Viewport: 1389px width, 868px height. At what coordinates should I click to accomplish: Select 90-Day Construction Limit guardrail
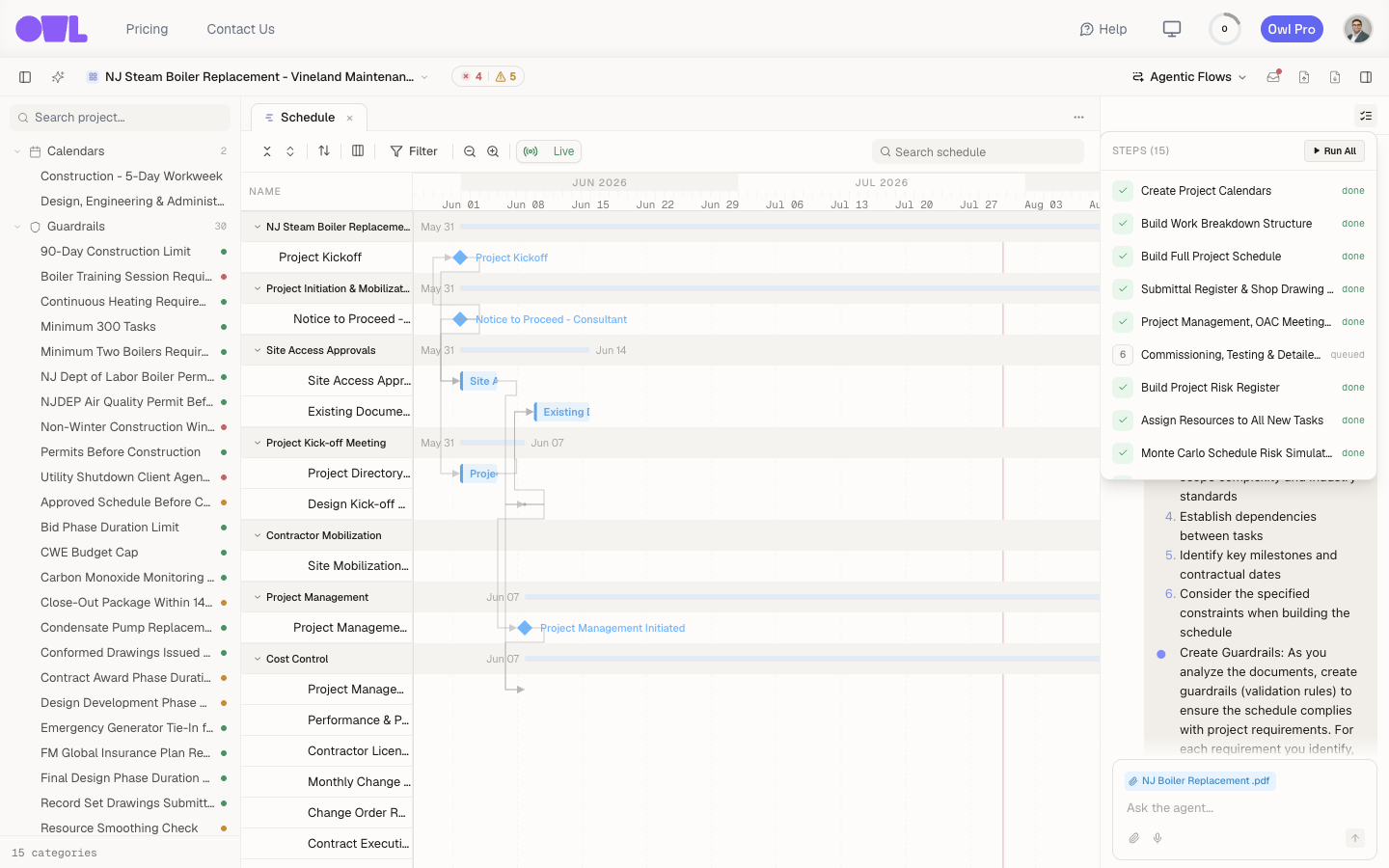pos(116,252)
